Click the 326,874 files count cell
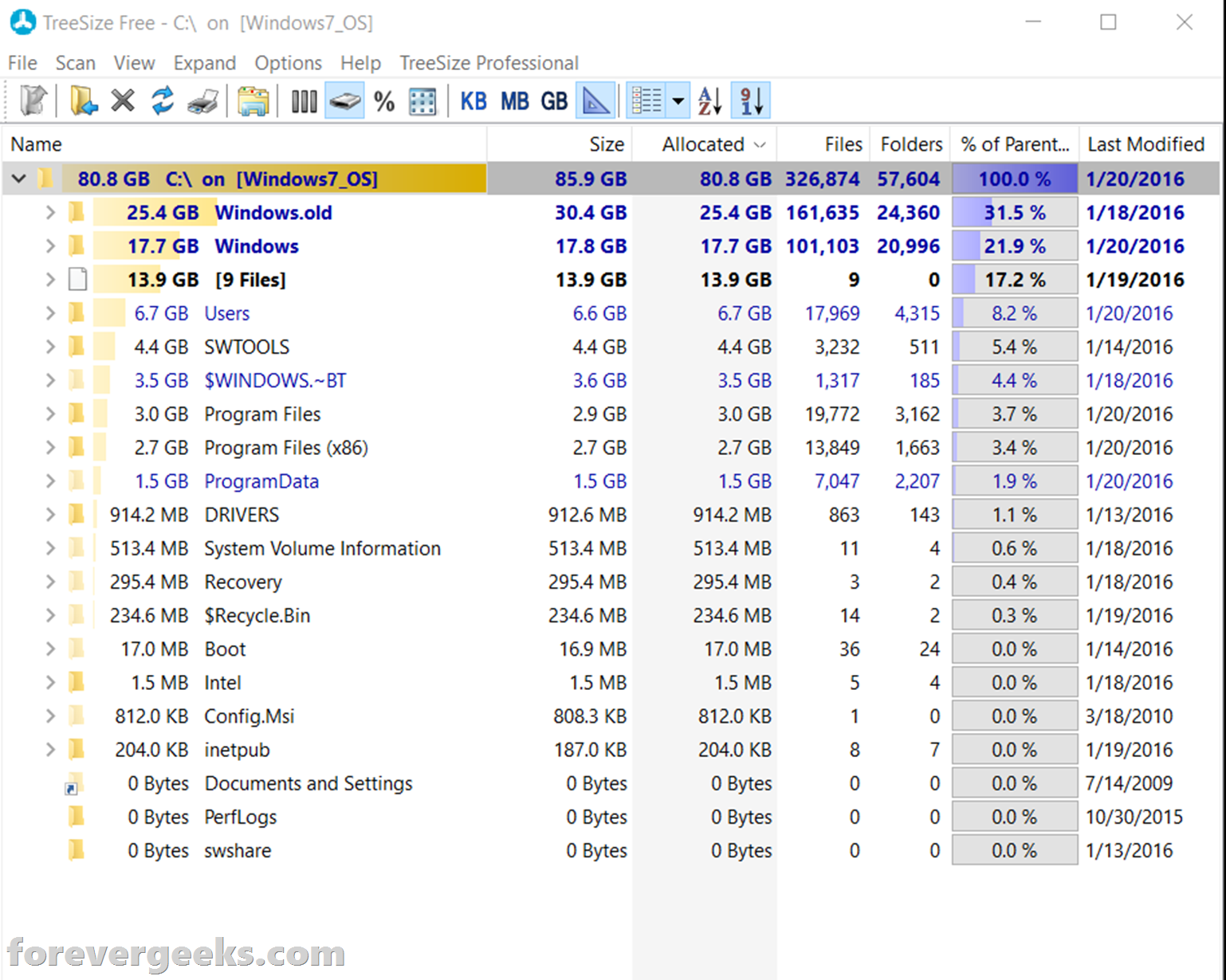The width and height of the screenshot is (1226, 980). 823,179
